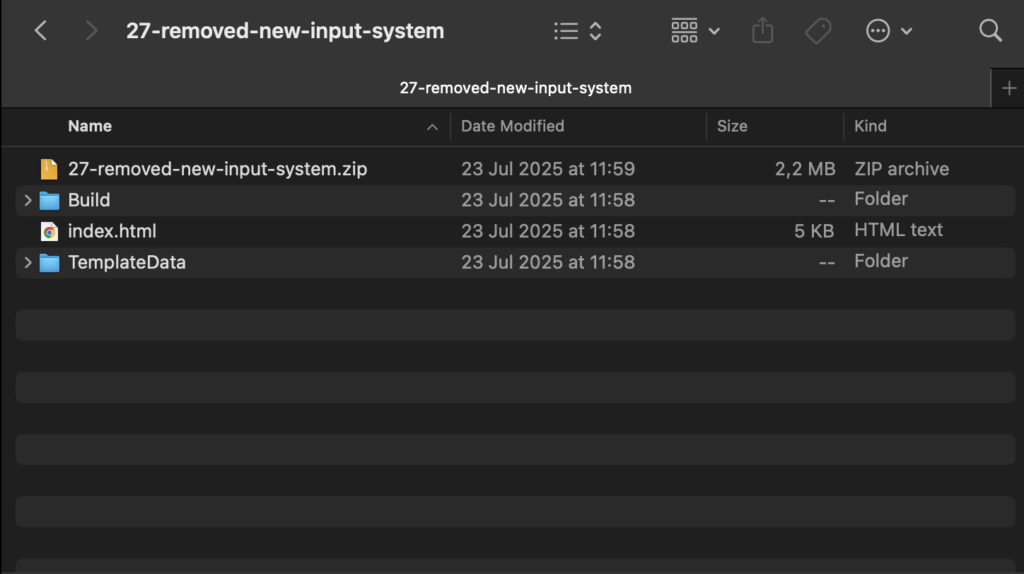This screenshot has height=574, width=1024.
Task: Sort by Date Modified column
Action: pos(512,126)
